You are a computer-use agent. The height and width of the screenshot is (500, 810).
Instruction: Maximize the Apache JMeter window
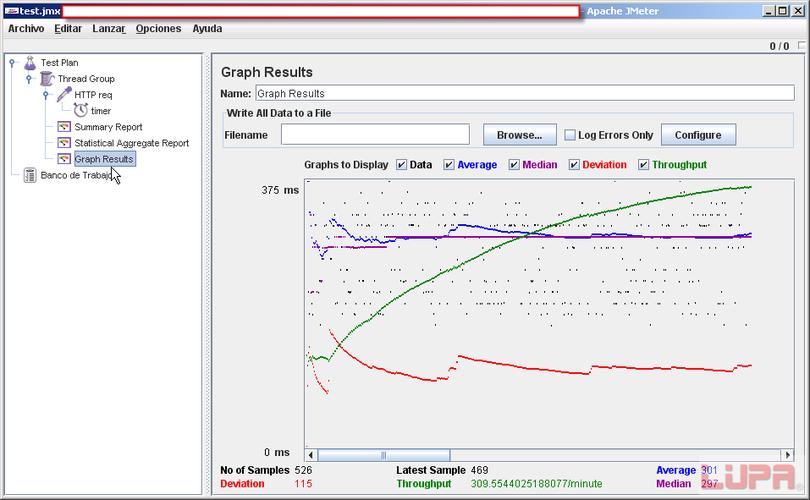coord(783,11)
